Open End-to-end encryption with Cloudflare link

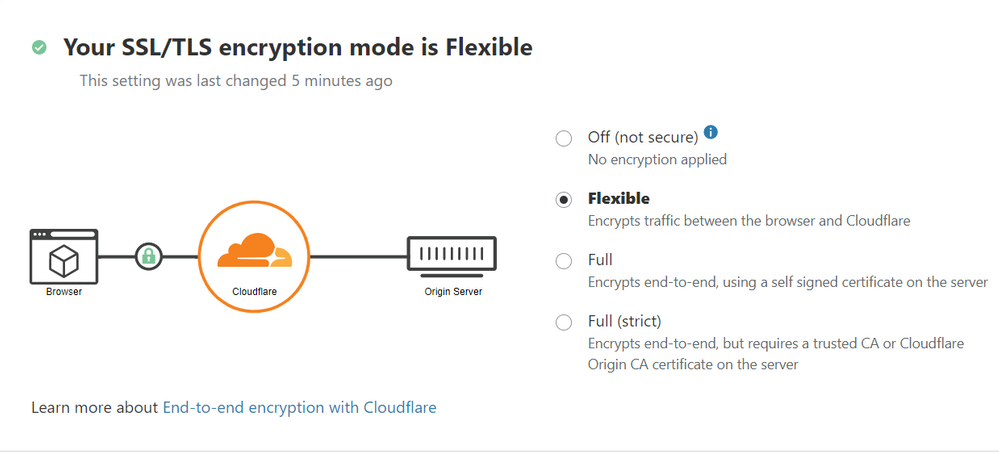(299, 407)
